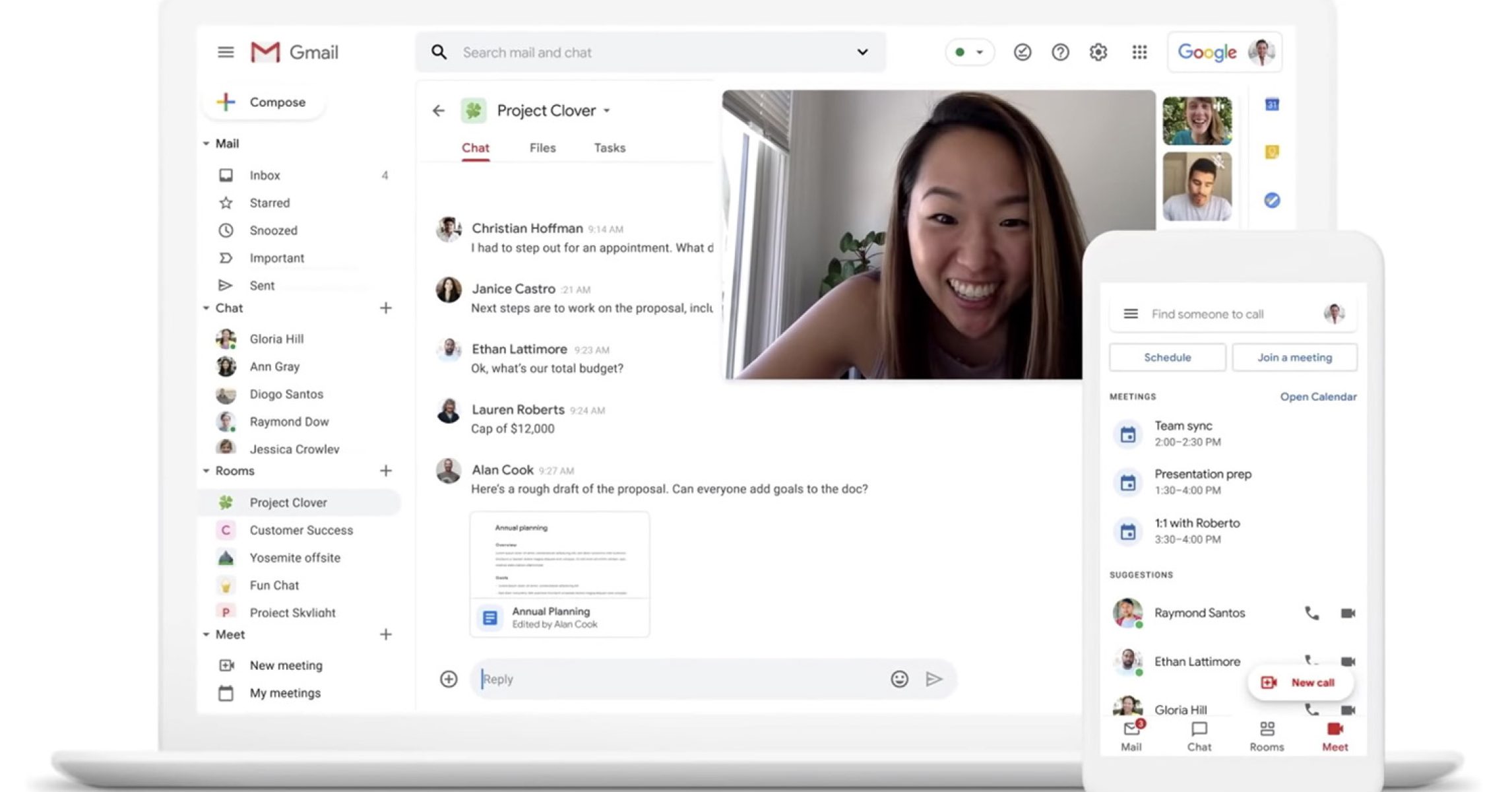The height and width of the screenshot is (792, 1512).
Task: Click the help question mark icon
Action: click(x=1060, y=52)
